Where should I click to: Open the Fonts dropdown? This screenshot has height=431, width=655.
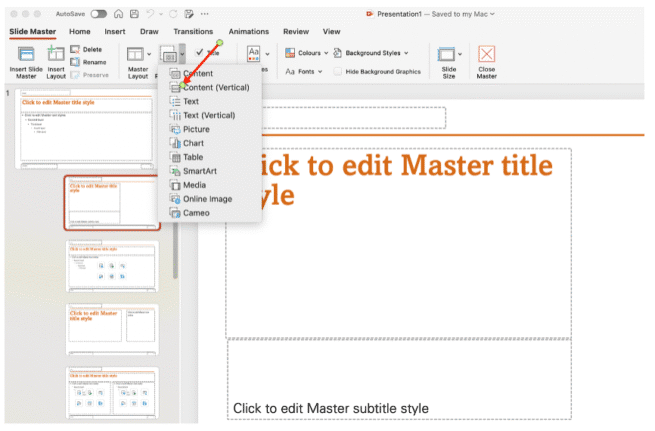click(304, 71)
